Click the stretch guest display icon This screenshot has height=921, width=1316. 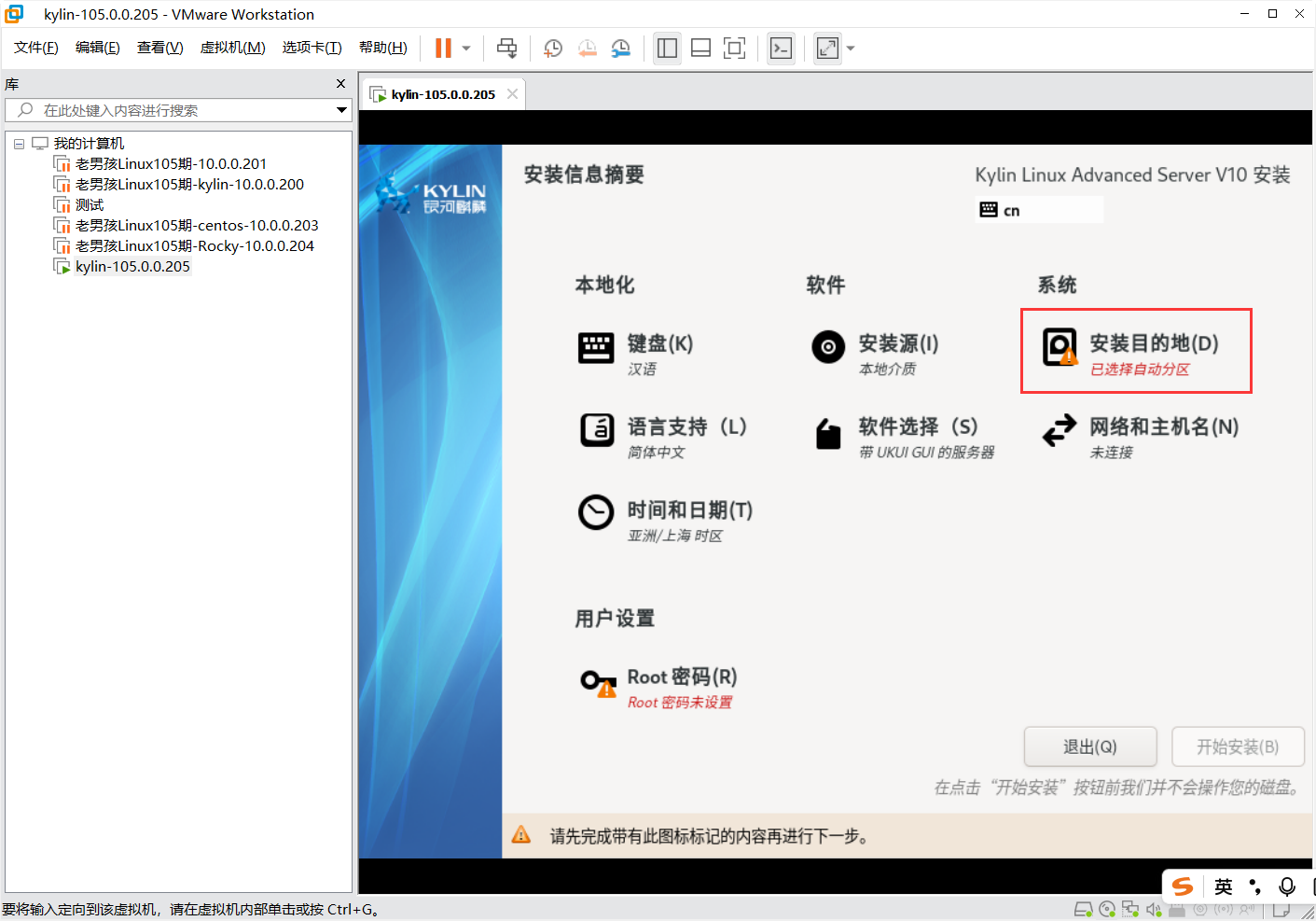(x=827, y=49)
